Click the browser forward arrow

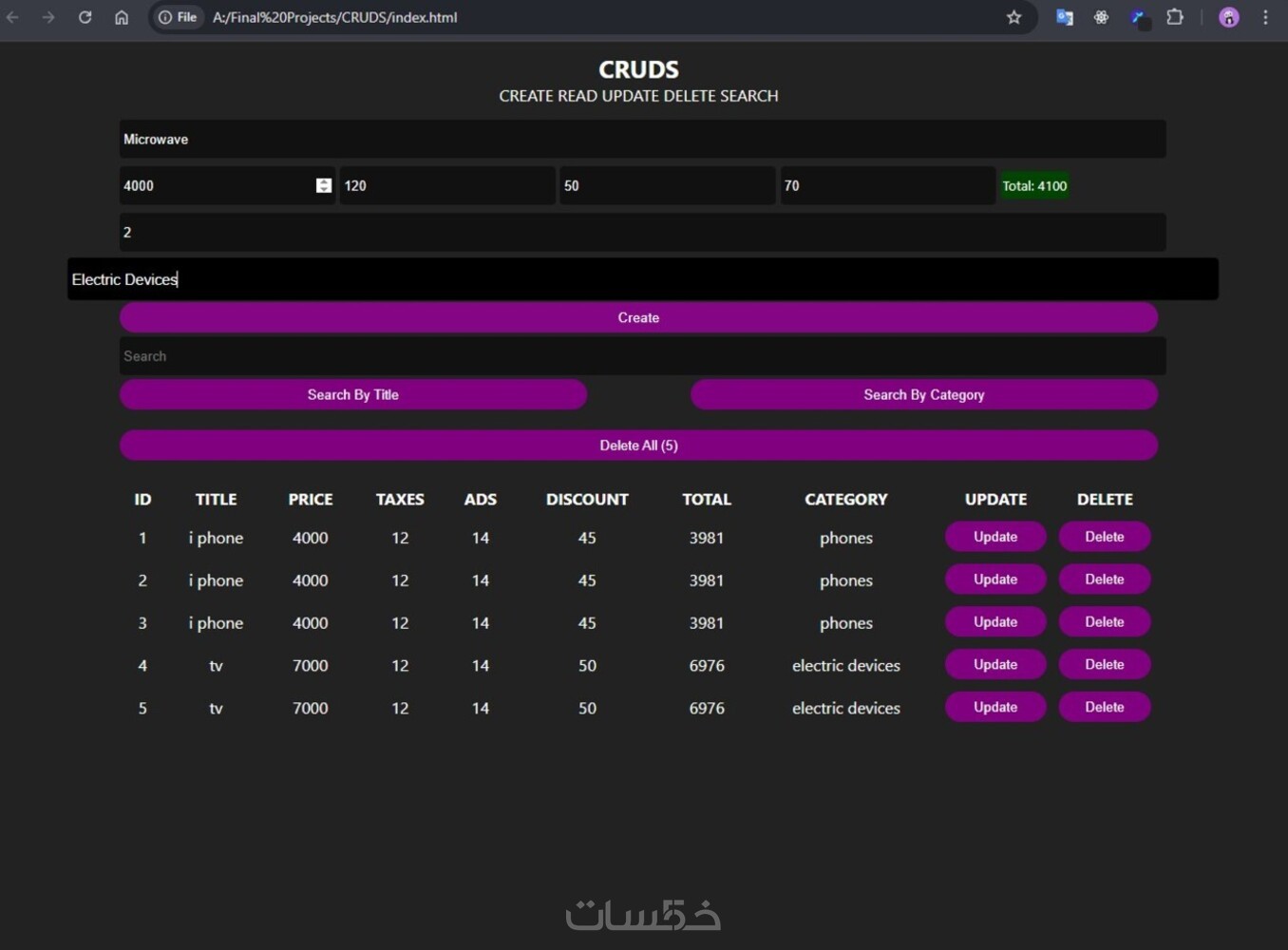48,17
